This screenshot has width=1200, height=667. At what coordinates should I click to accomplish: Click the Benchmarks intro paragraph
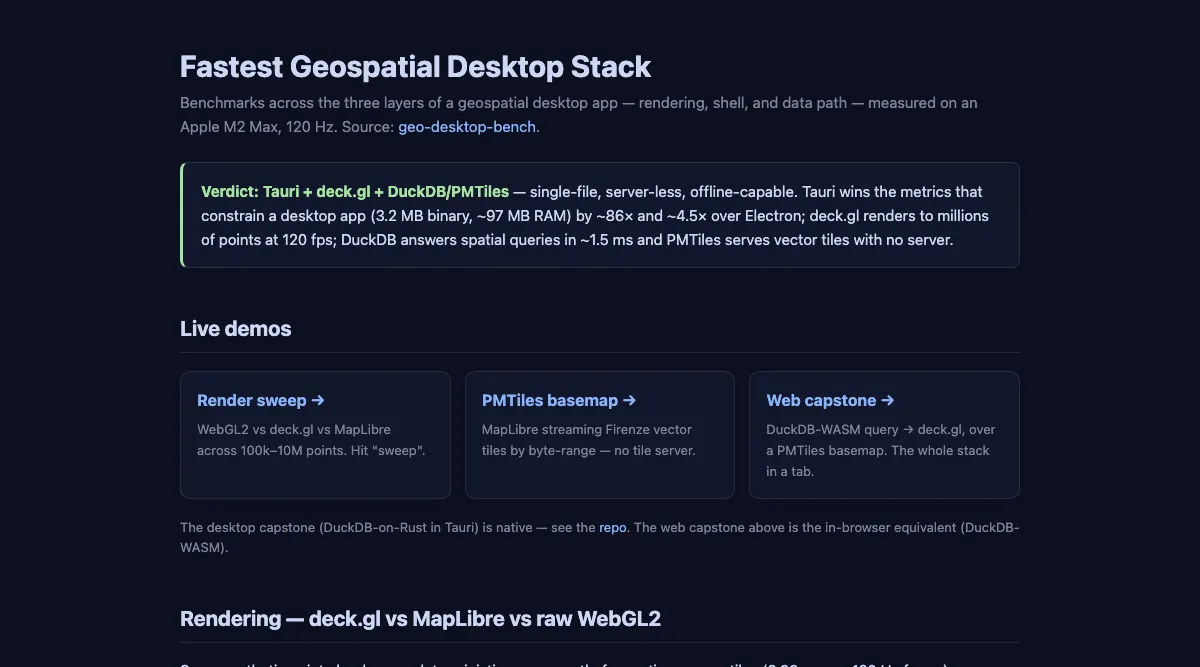pos(579,115)
